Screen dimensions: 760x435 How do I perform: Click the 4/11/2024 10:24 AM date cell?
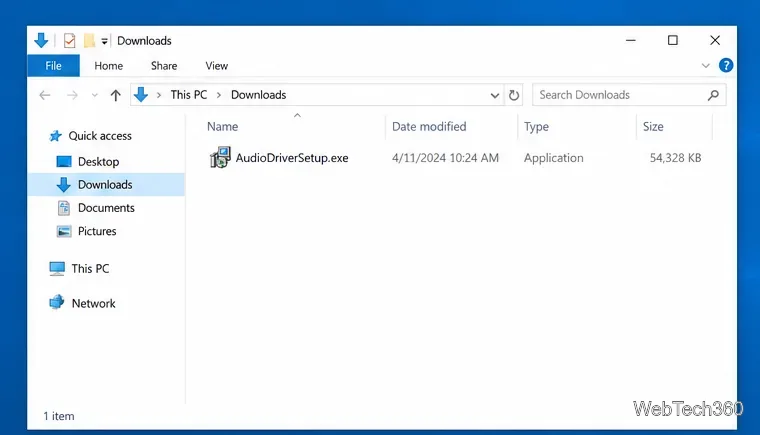click(445, 158)
